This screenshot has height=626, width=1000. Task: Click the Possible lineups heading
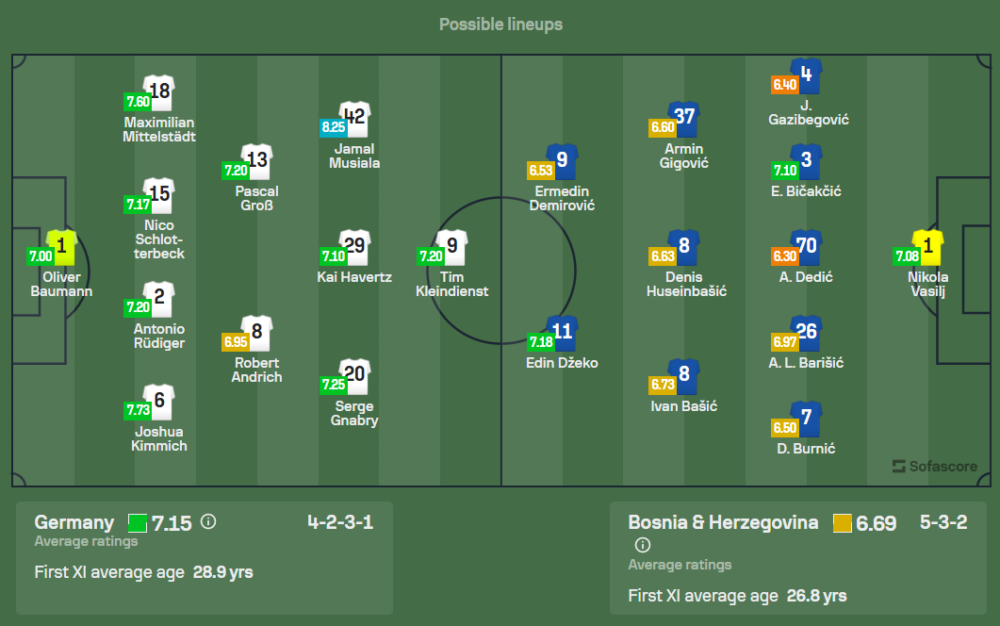point(500,24)
